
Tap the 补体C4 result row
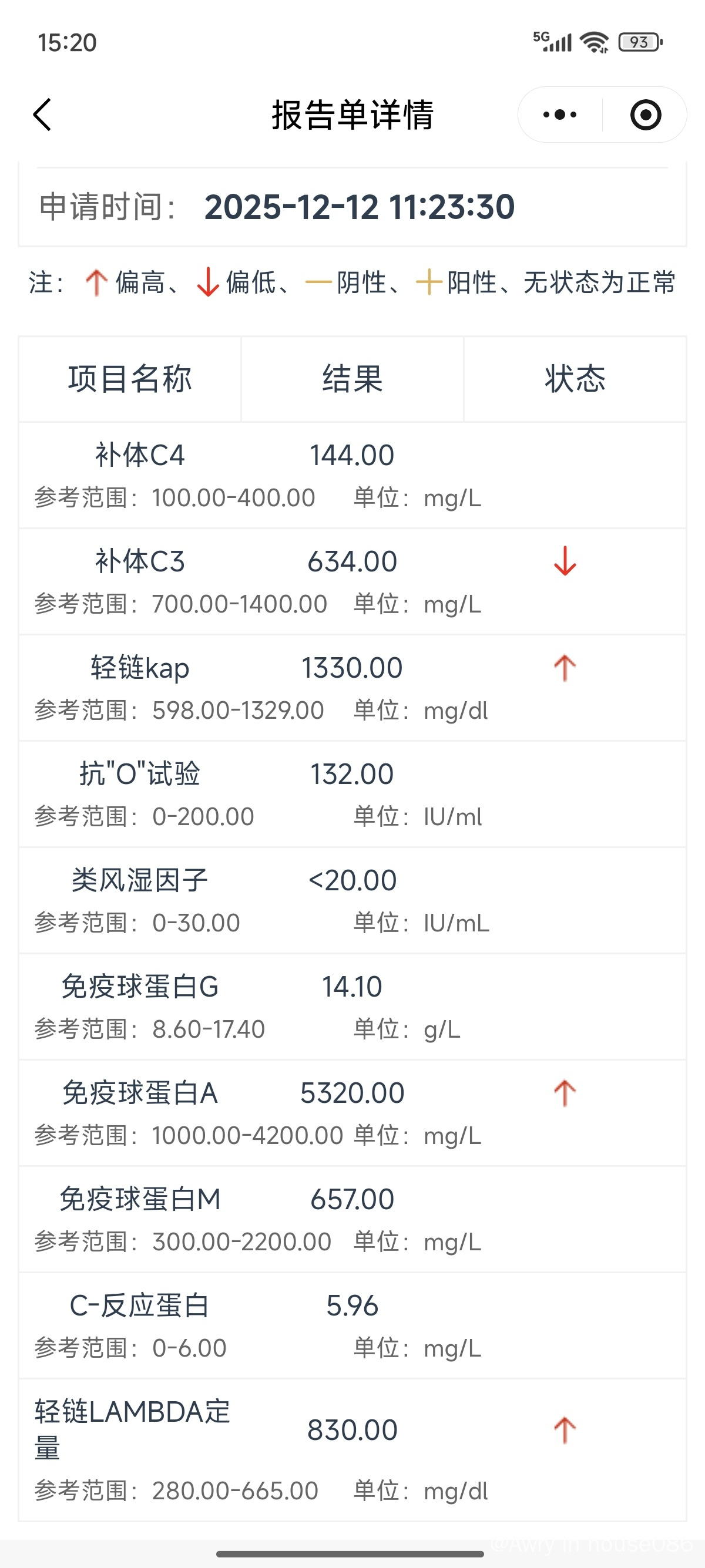(x=352, y=475)
